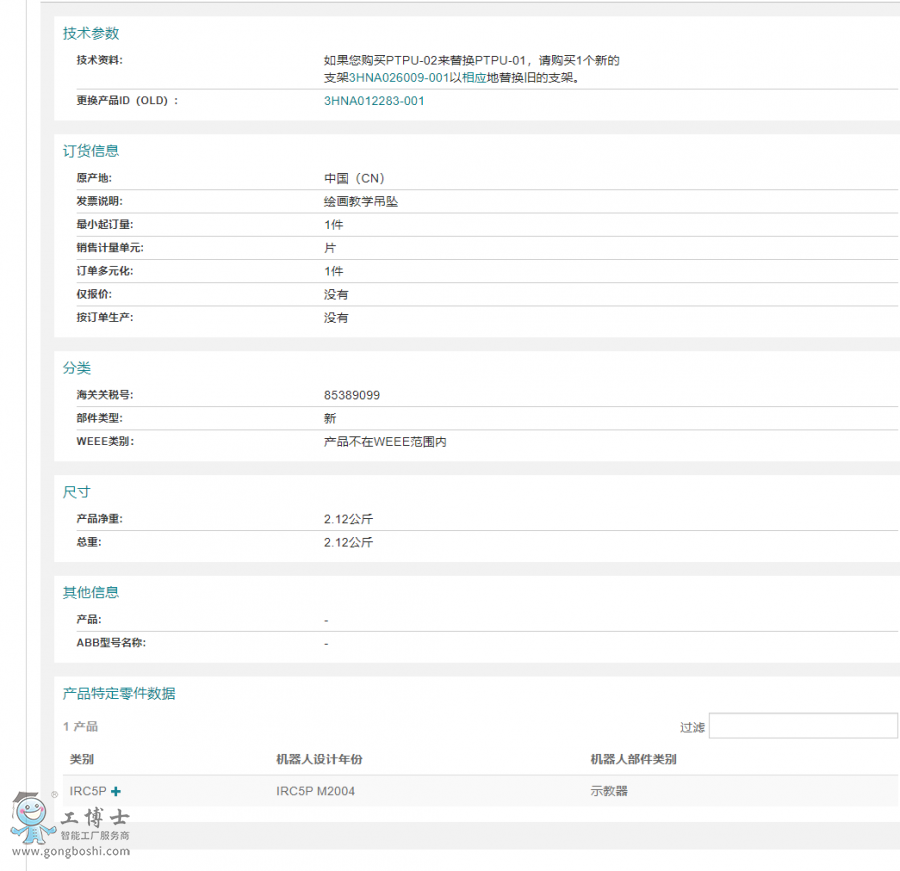Image resolution: width=900 pixels, height=871 pixels.
Task: Click the 分类 section heading
Action: pyautogui.click(x=77, y=368)
